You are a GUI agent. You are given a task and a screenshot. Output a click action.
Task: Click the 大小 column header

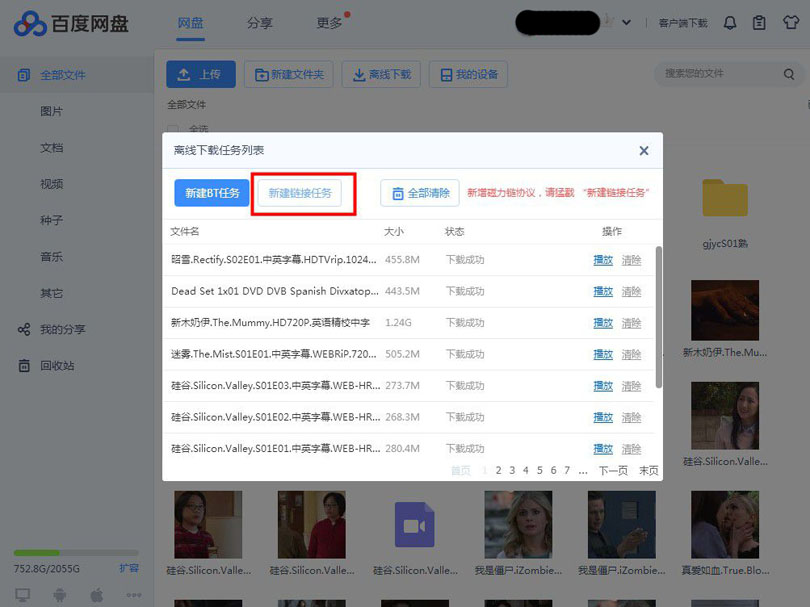tap(394, 231)
